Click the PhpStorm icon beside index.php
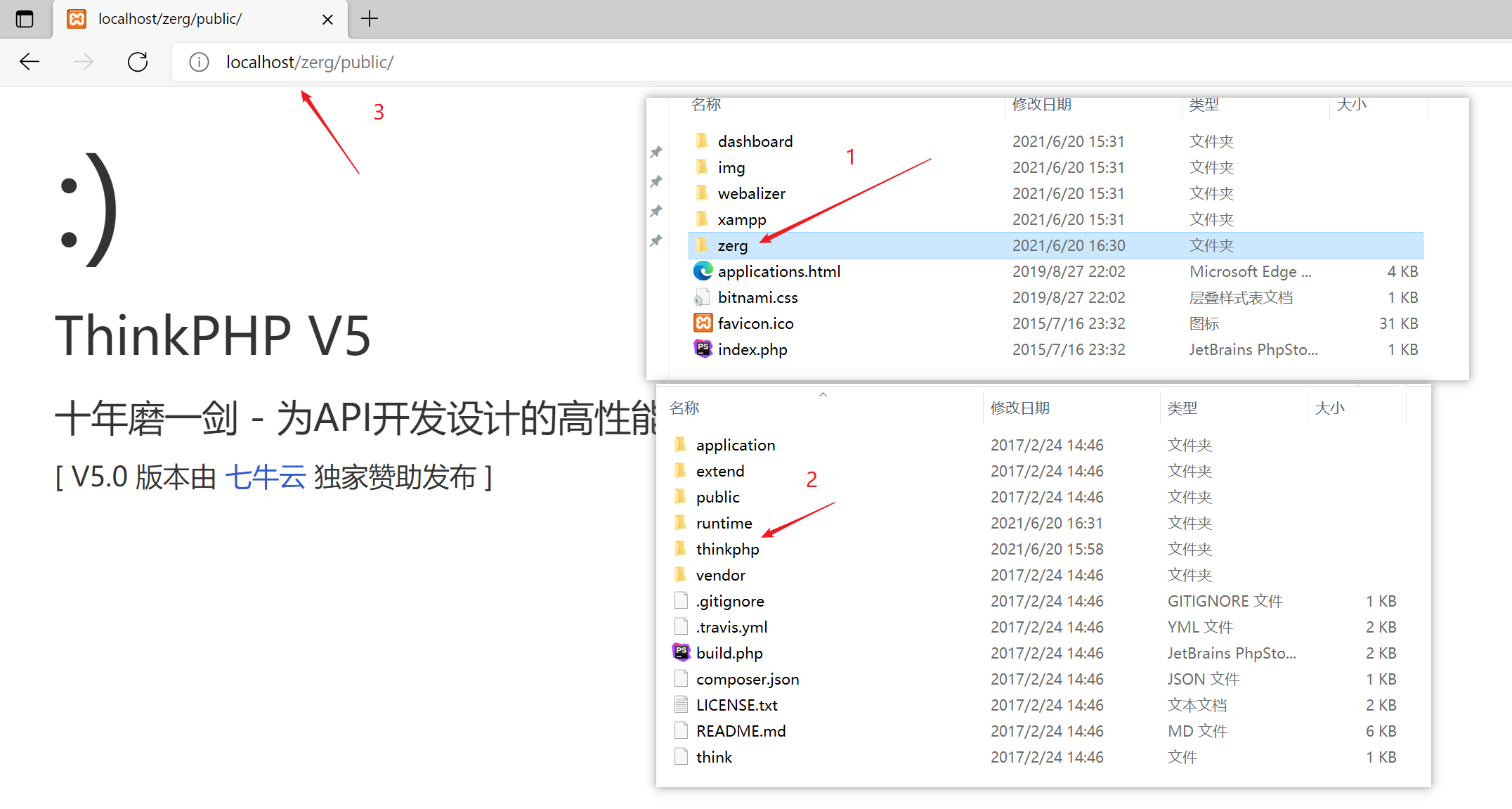 [x=703, y=349]
